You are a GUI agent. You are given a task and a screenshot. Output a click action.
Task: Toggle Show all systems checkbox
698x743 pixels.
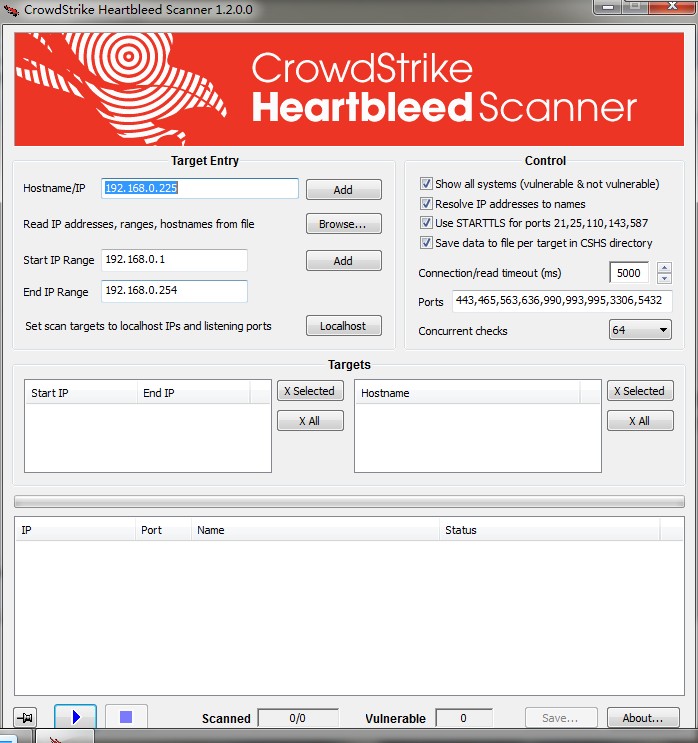(426, 183)
